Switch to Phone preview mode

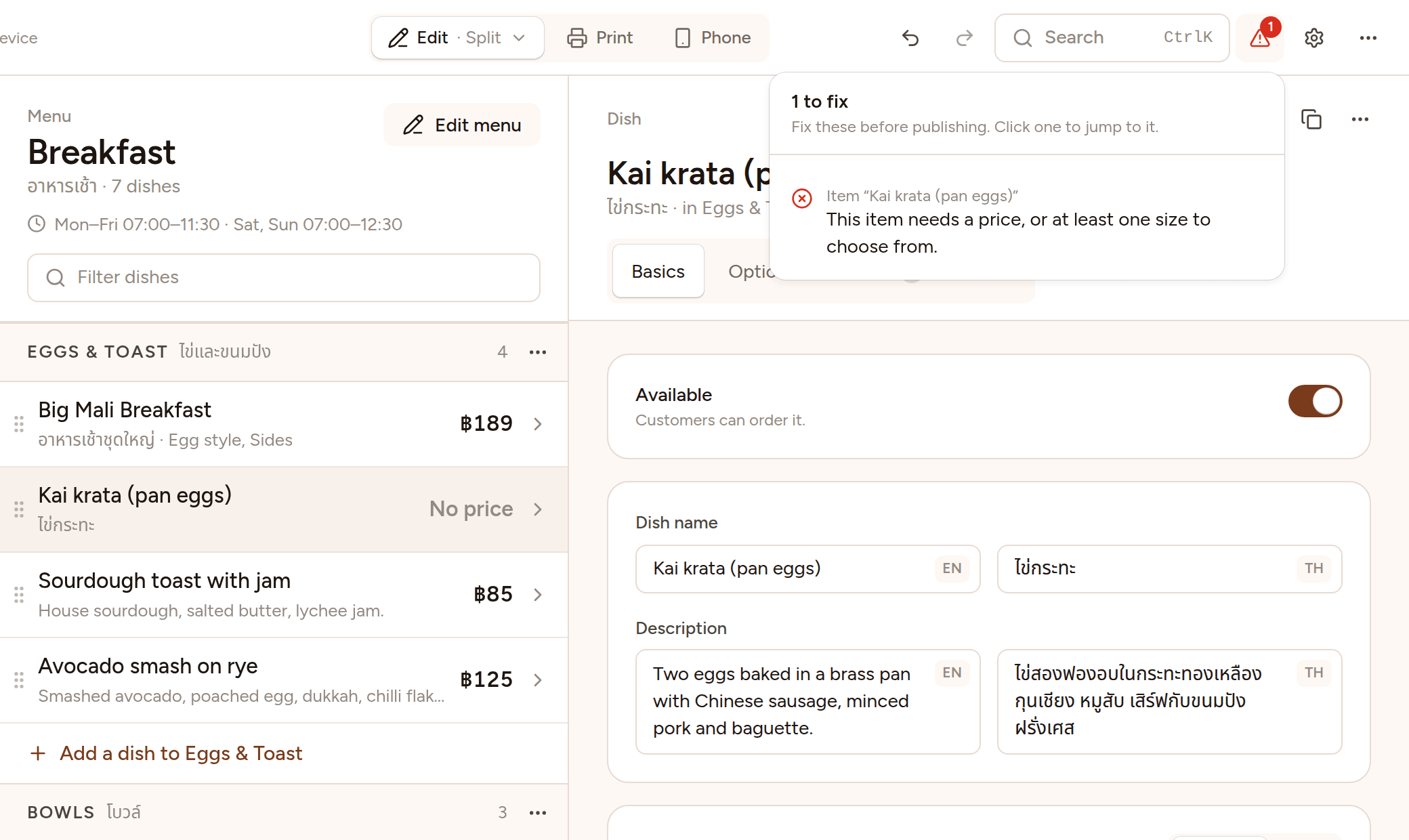(x=713, y=38)
